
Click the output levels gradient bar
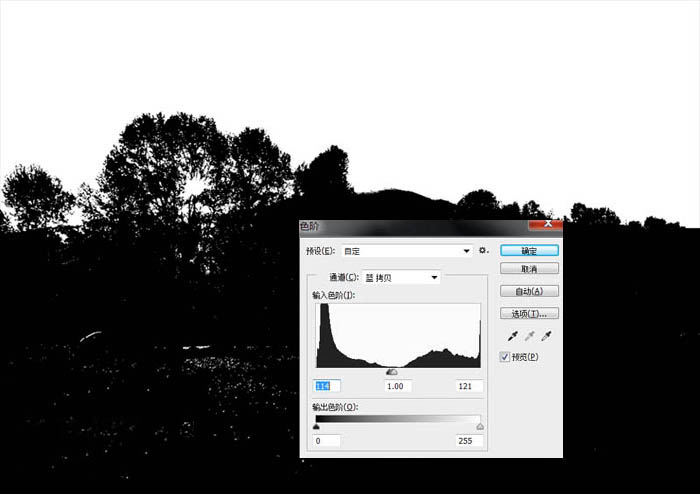[398, 419]
